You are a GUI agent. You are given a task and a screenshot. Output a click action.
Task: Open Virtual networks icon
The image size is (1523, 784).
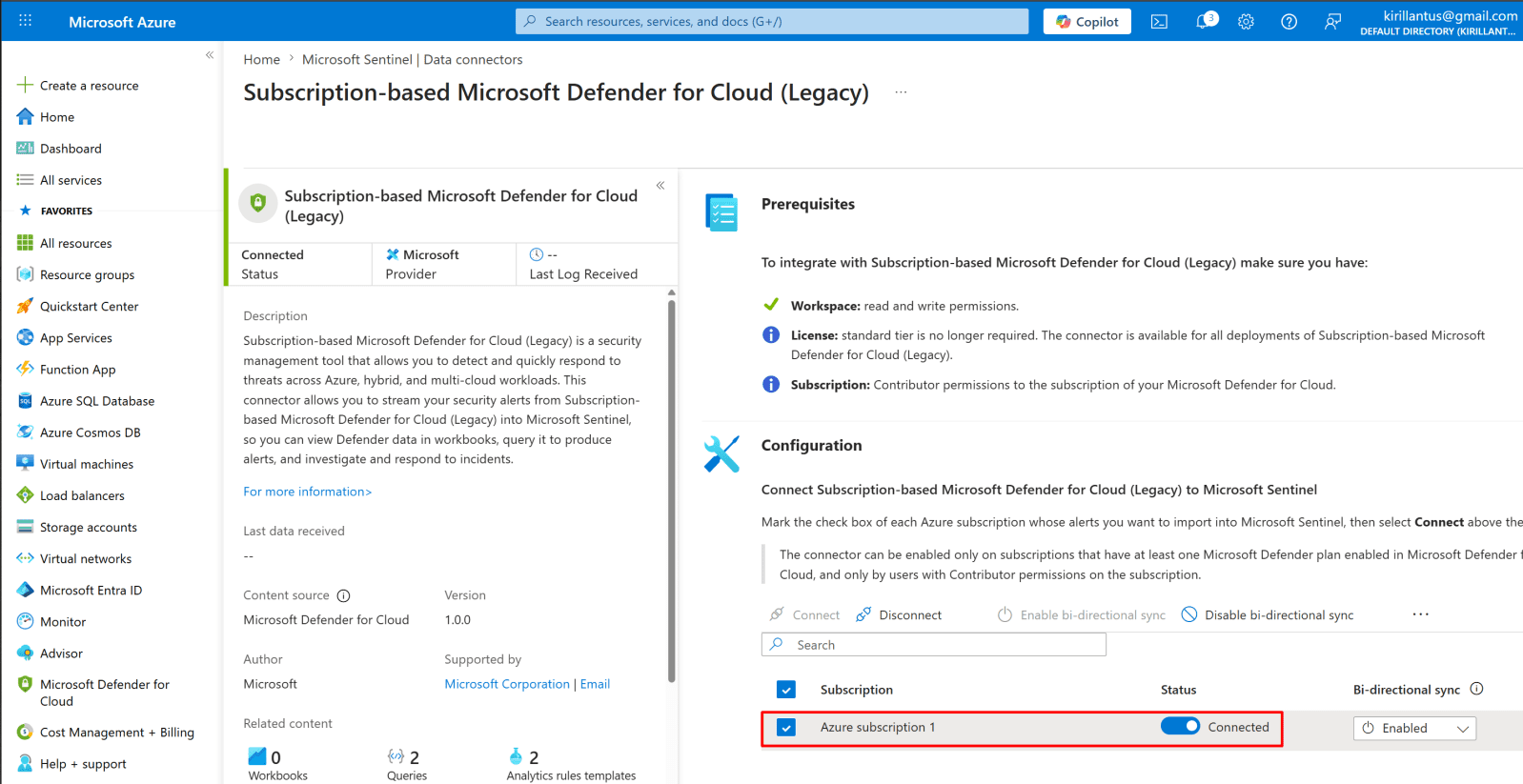[x=25, y=558]
